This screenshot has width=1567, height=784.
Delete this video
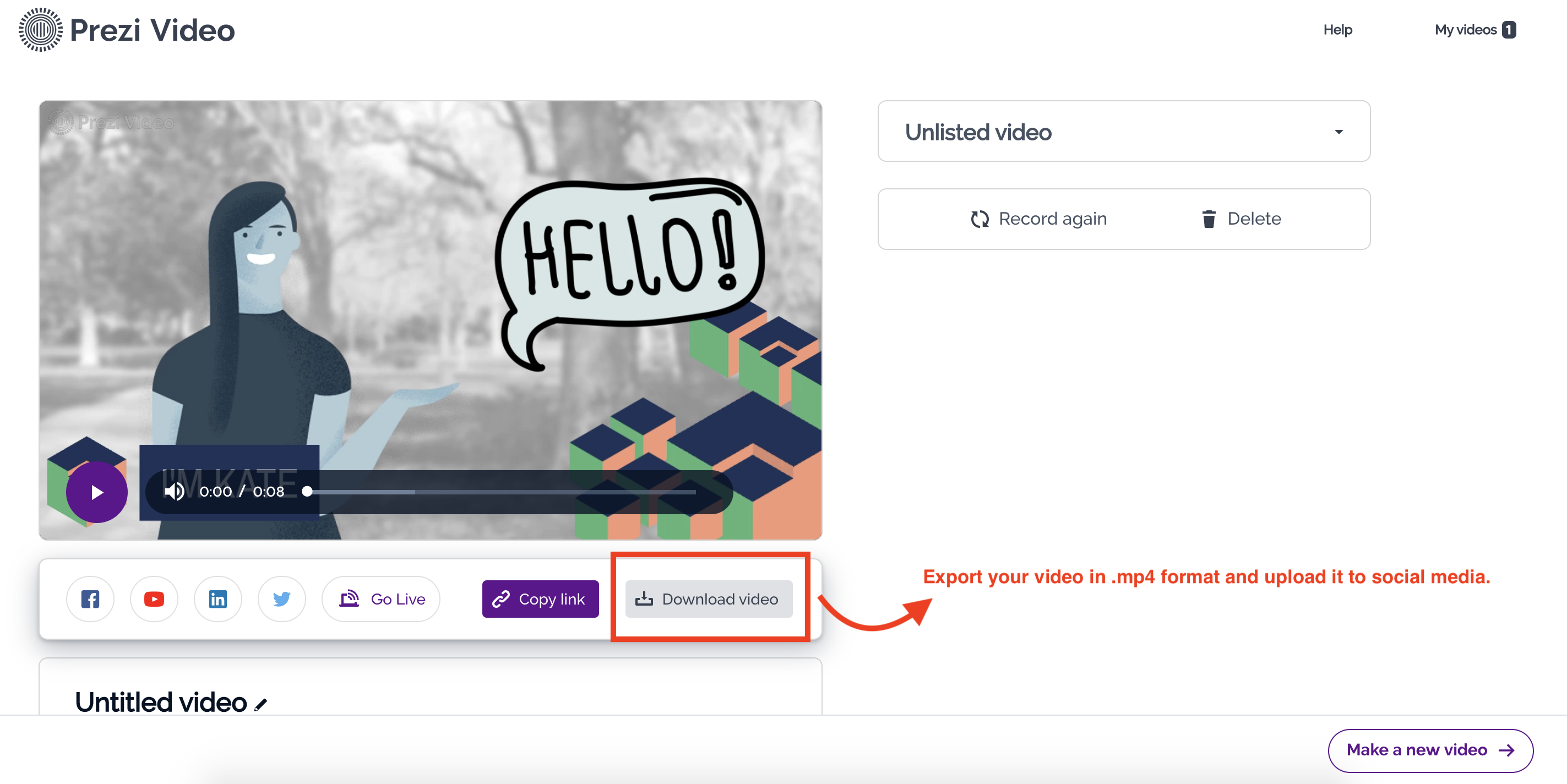(1241, 219)
